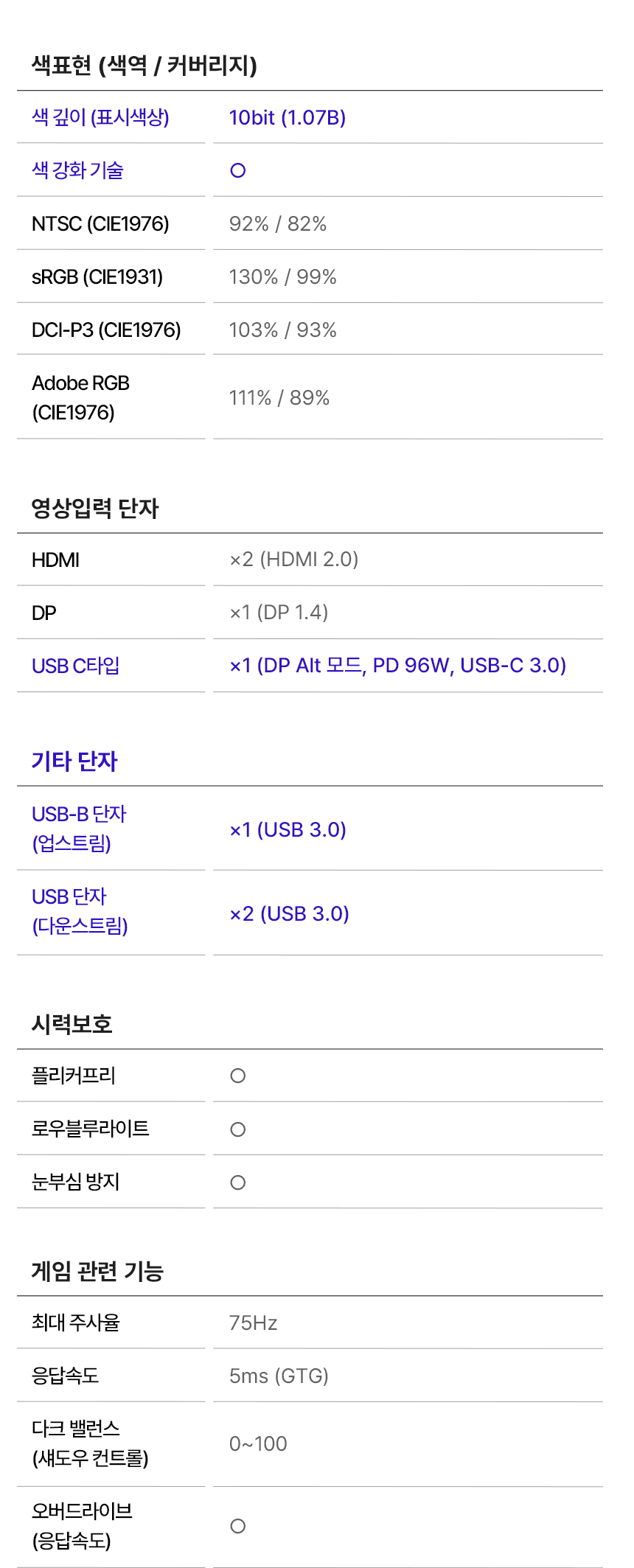
Task: Click the circle icon for 색 강화 기술
Action: 237,170
